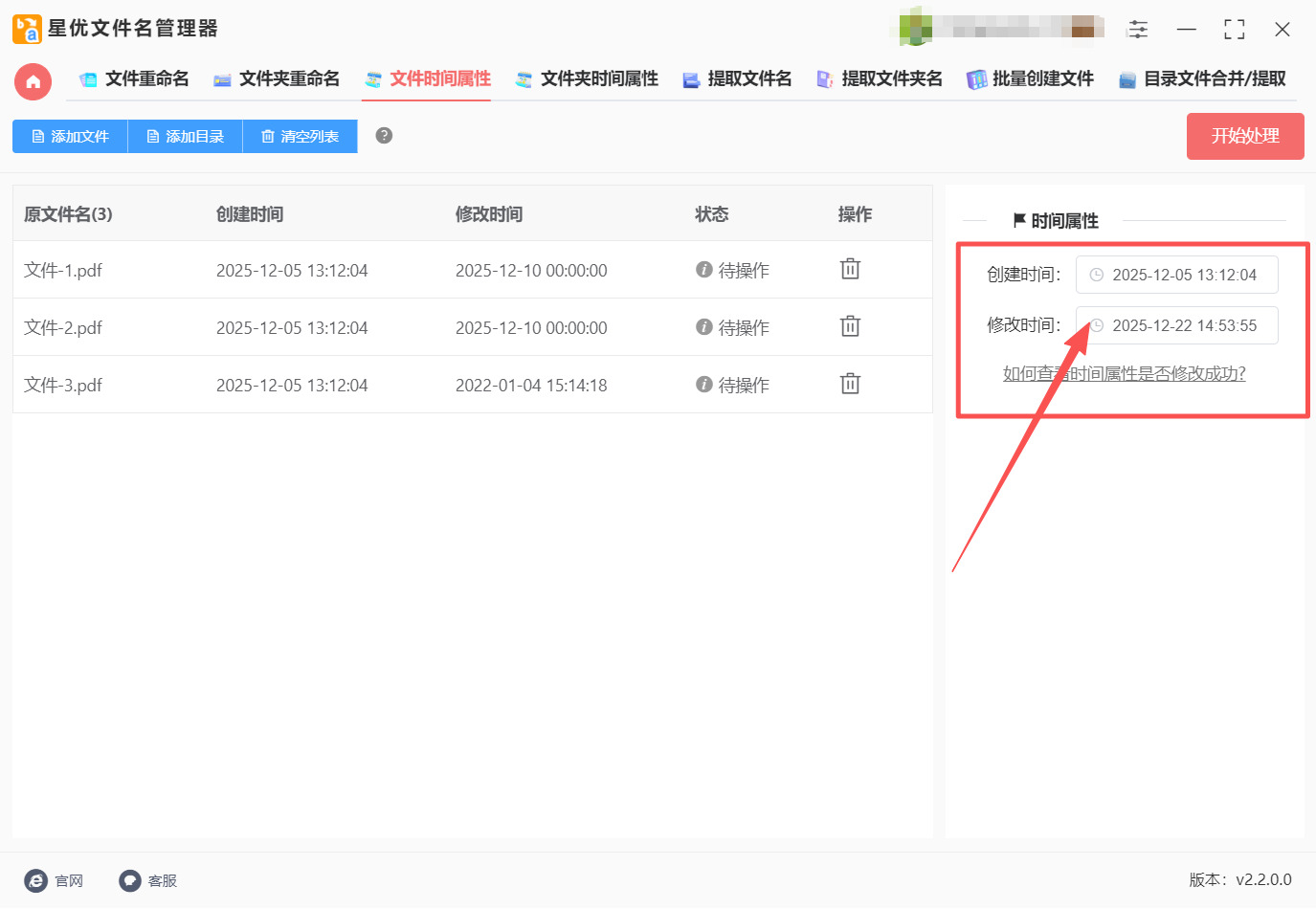Select file name 文件-2.pdf
The height and width of the screenshot is (909, 1316).
point(63,327)
